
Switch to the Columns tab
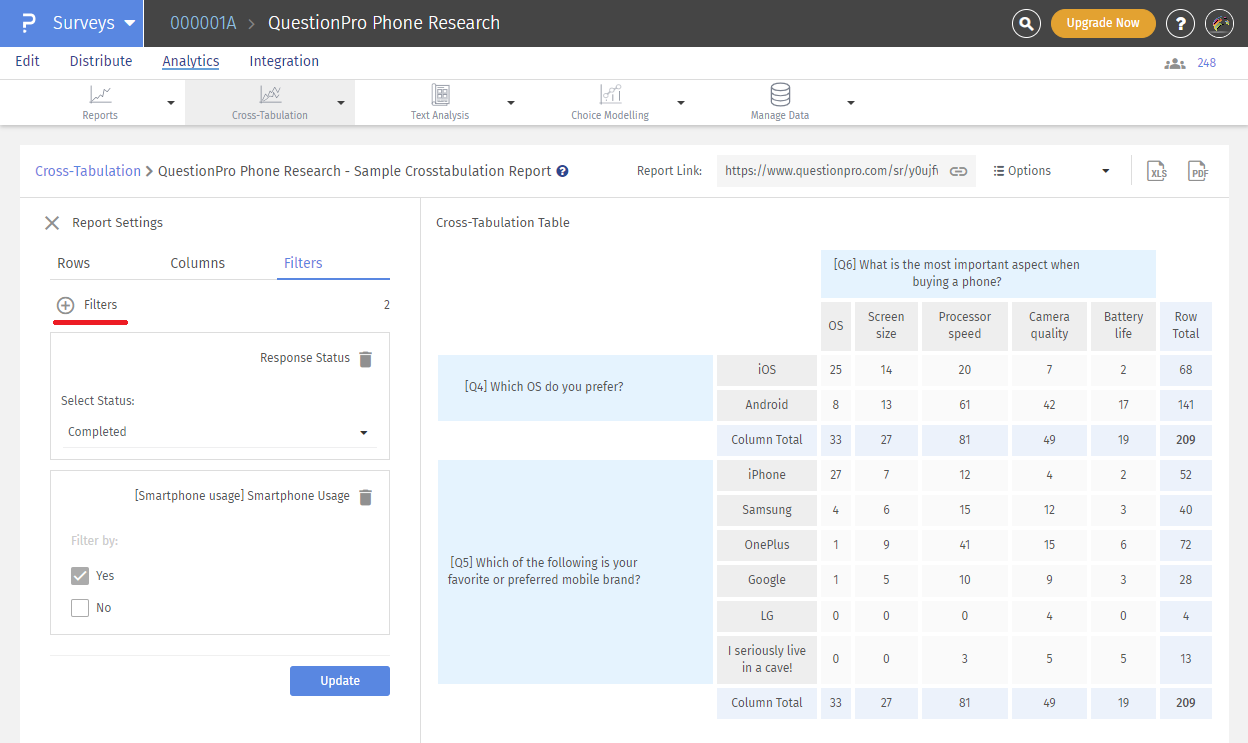(198, 263)
